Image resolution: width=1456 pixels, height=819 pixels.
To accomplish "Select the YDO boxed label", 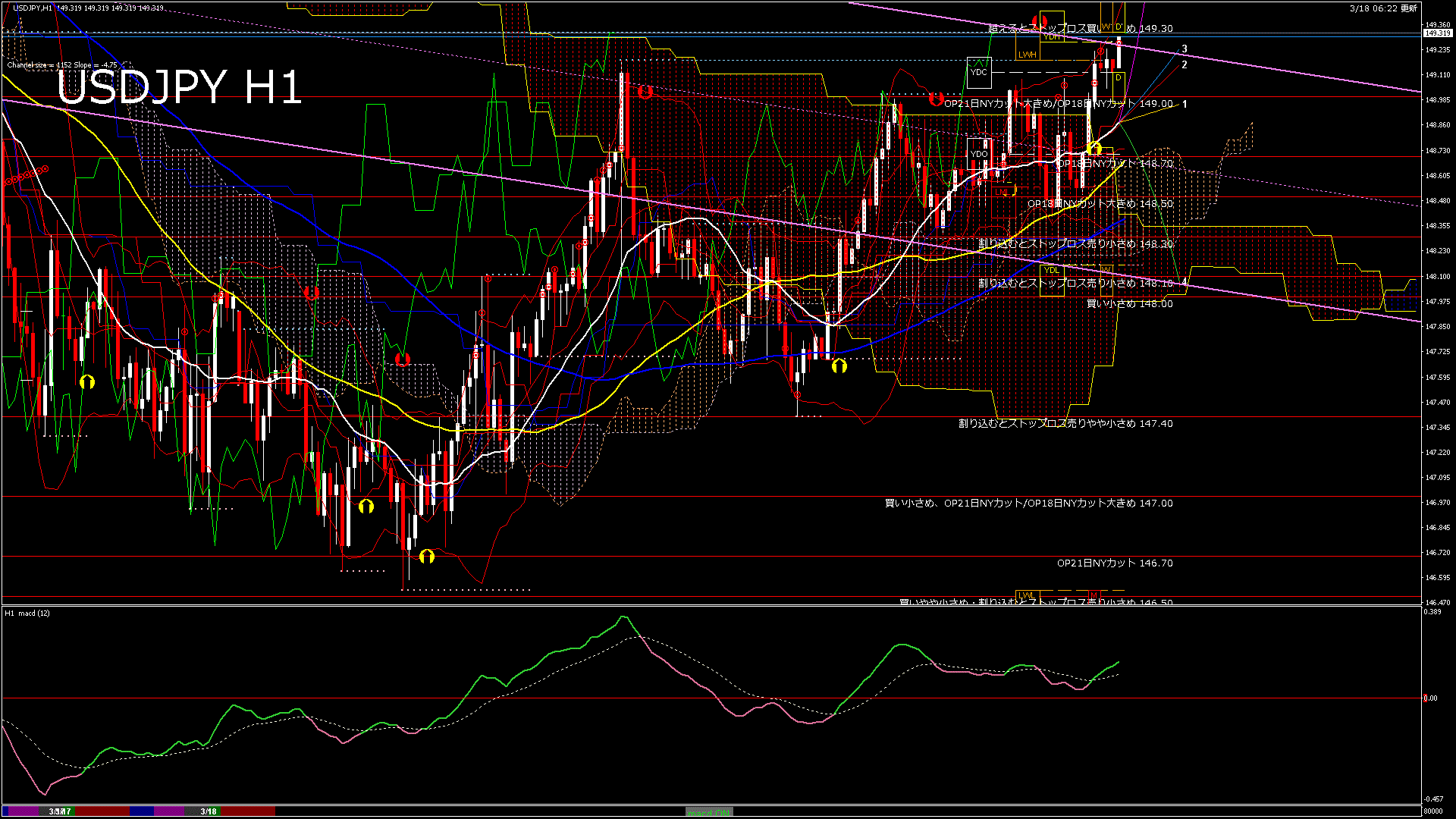I will pyautogui.click(x=979, y=154).
